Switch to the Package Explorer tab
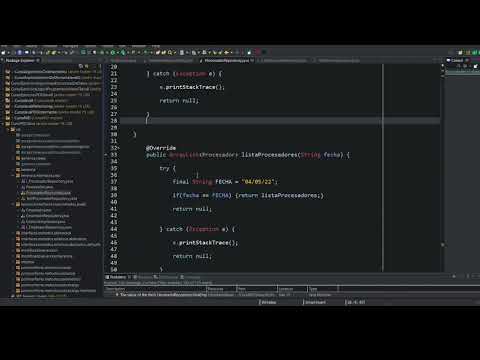 click(x=20, y=60)
